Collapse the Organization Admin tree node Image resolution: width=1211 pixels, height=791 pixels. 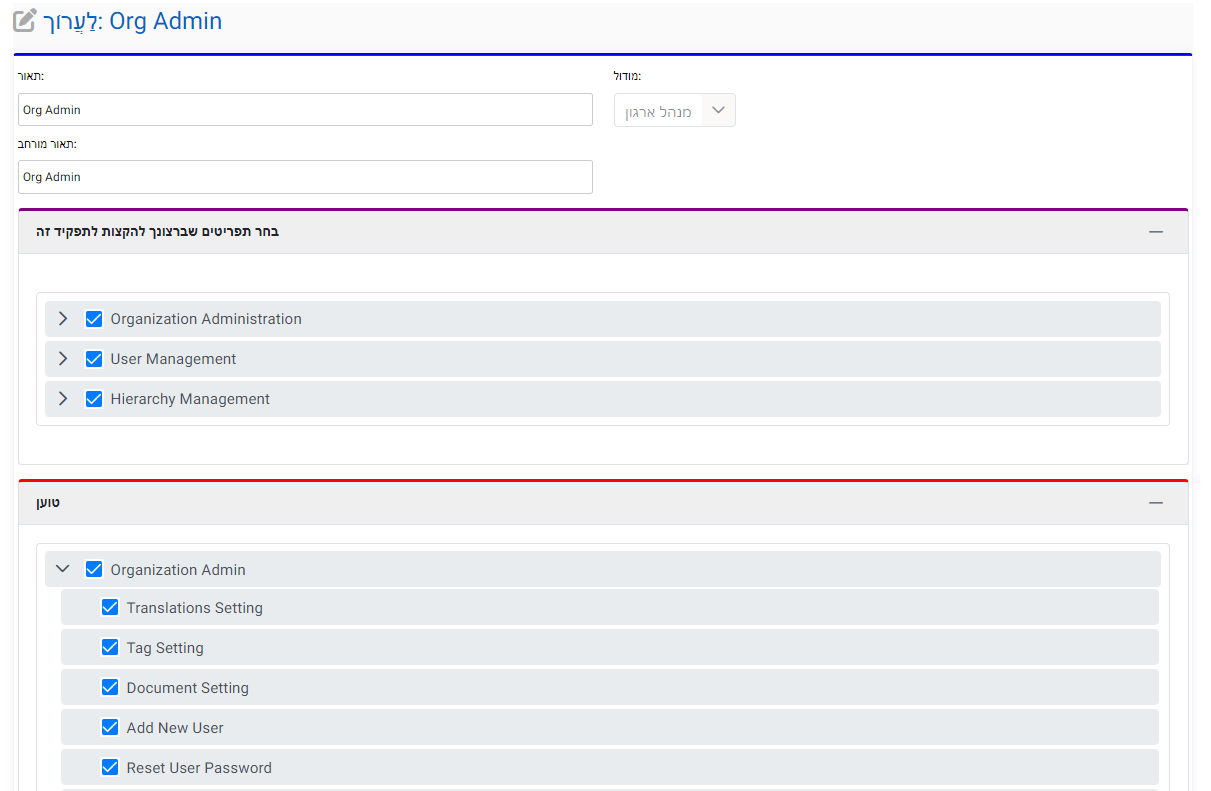63,570
